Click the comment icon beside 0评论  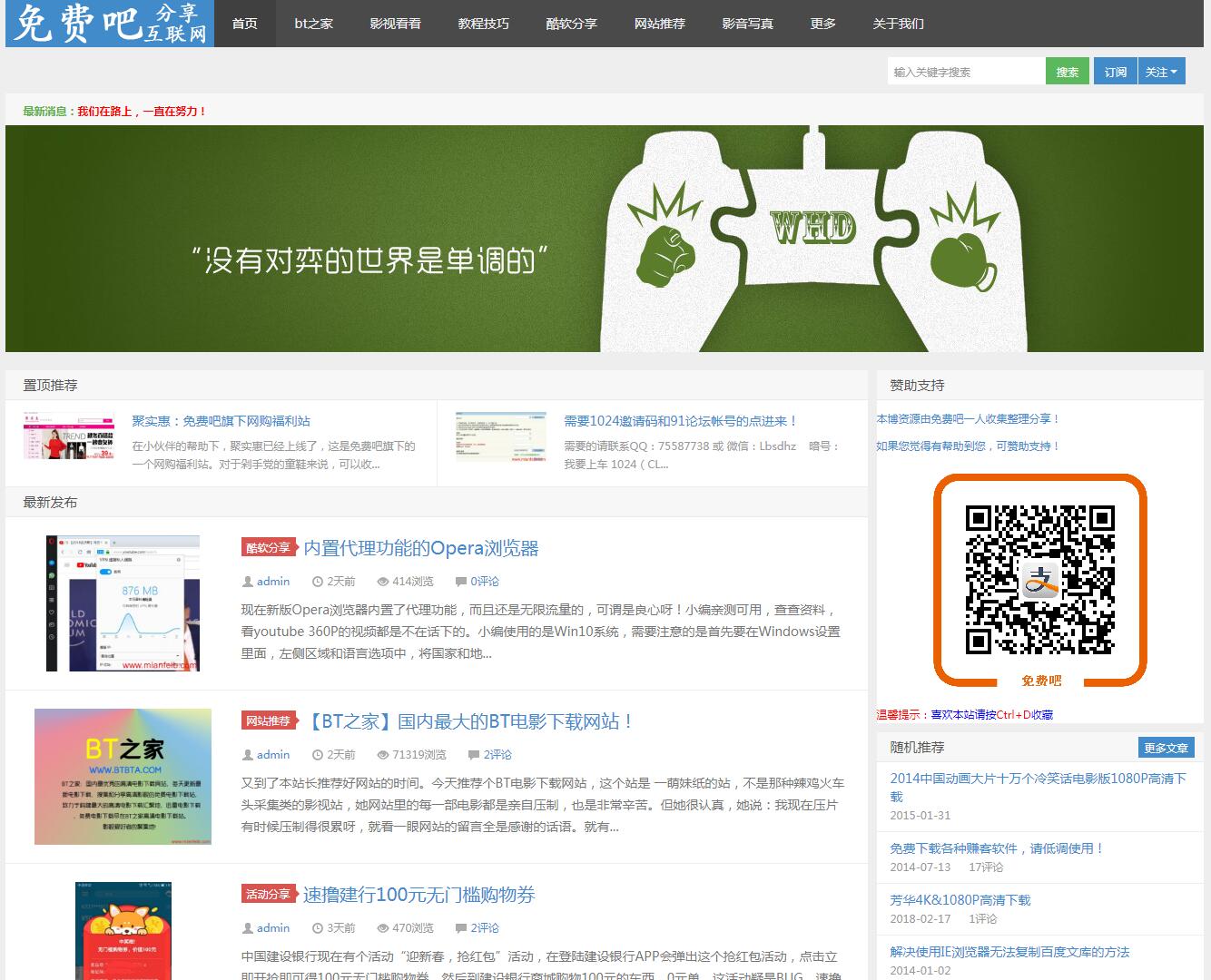pyautogui.click(x=461, y=582)
